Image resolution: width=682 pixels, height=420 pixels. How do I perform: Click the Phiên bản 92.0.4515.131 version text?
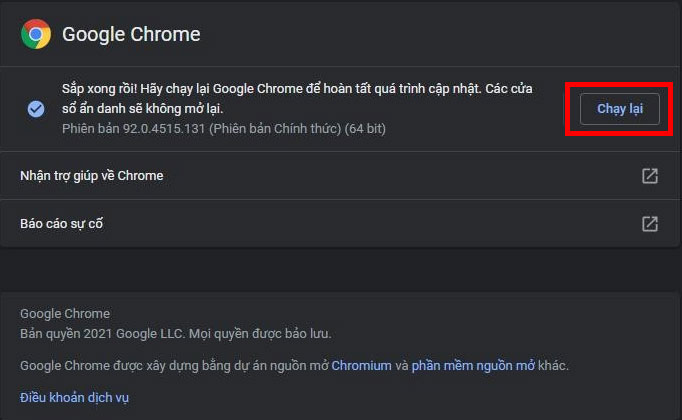click(x=133, y=129)
